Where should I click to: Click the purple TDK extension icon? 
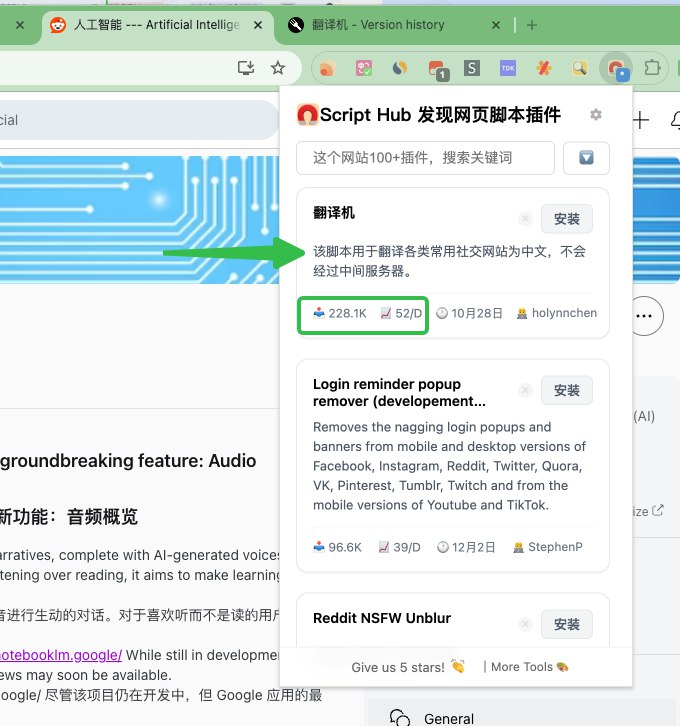(508, 68)
